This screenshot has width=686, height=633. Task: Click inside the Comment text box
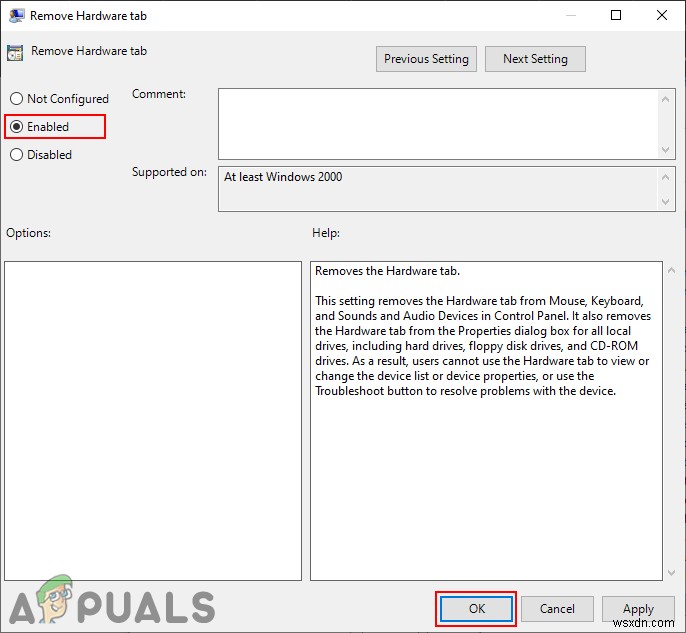click(439, 124)
